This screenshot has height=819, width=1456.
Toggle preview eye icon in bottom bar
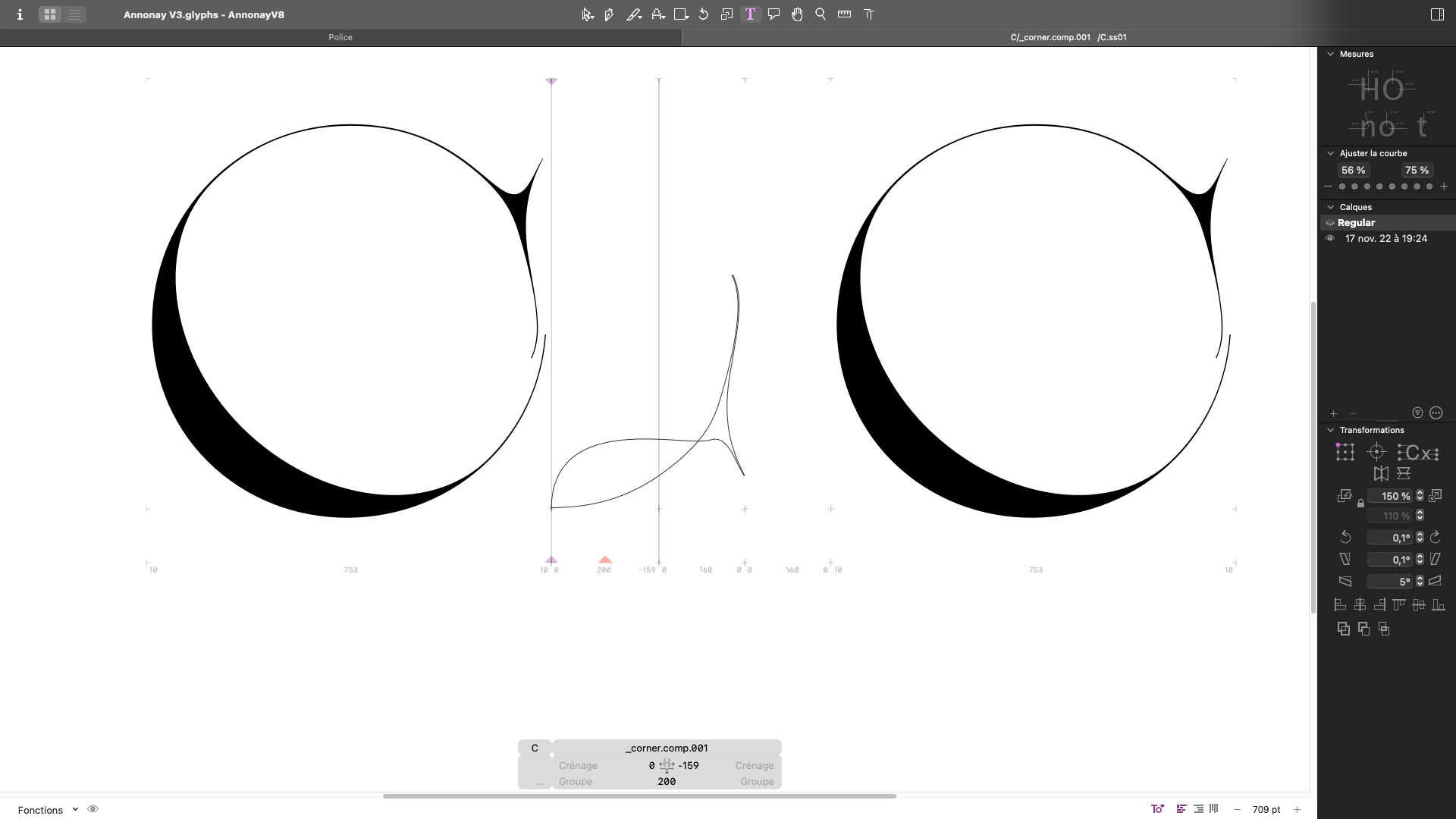[x=93, y=809]
